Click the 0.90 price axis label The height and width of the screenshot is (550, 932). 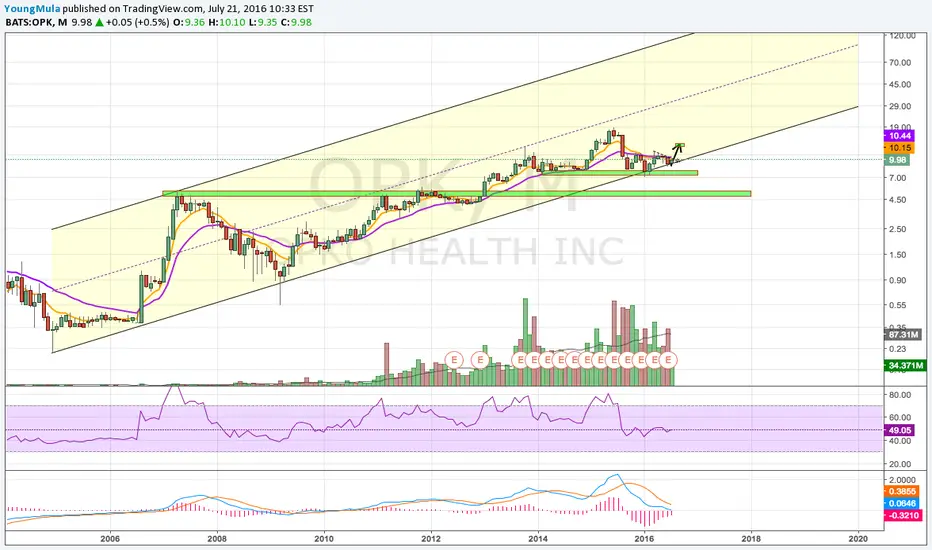click(898, 280)
